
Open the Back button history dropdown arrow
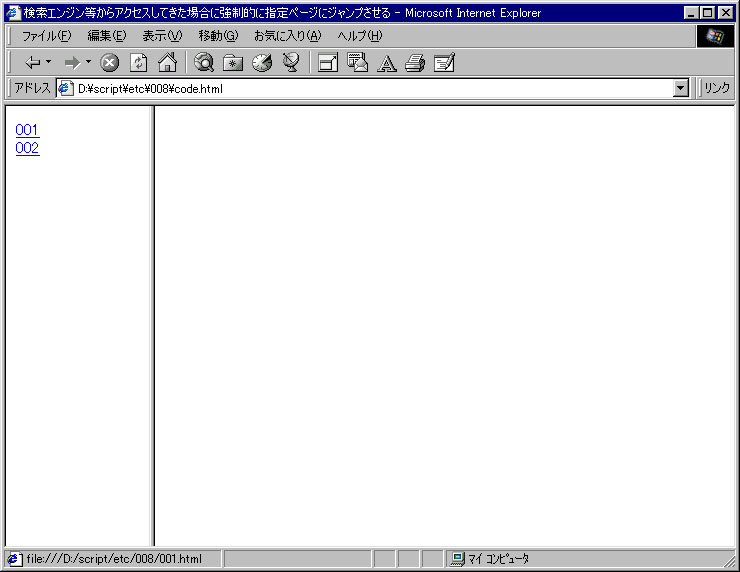coord(48,62)
